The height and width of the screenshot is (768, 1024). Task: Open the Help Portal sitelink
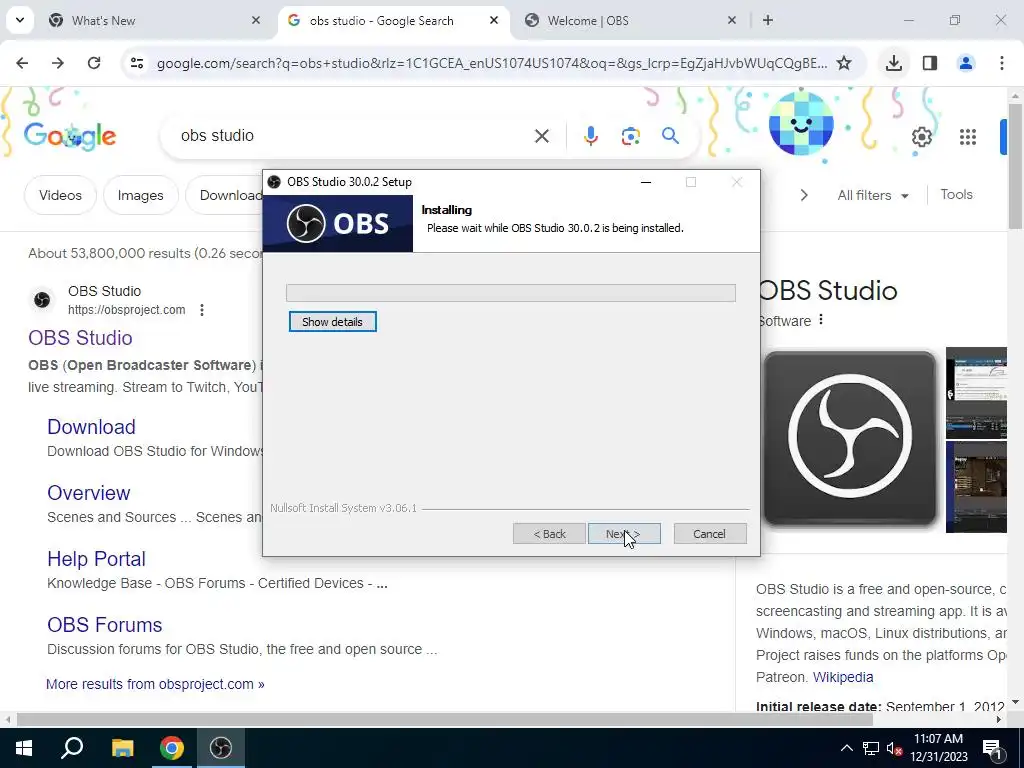97,559
